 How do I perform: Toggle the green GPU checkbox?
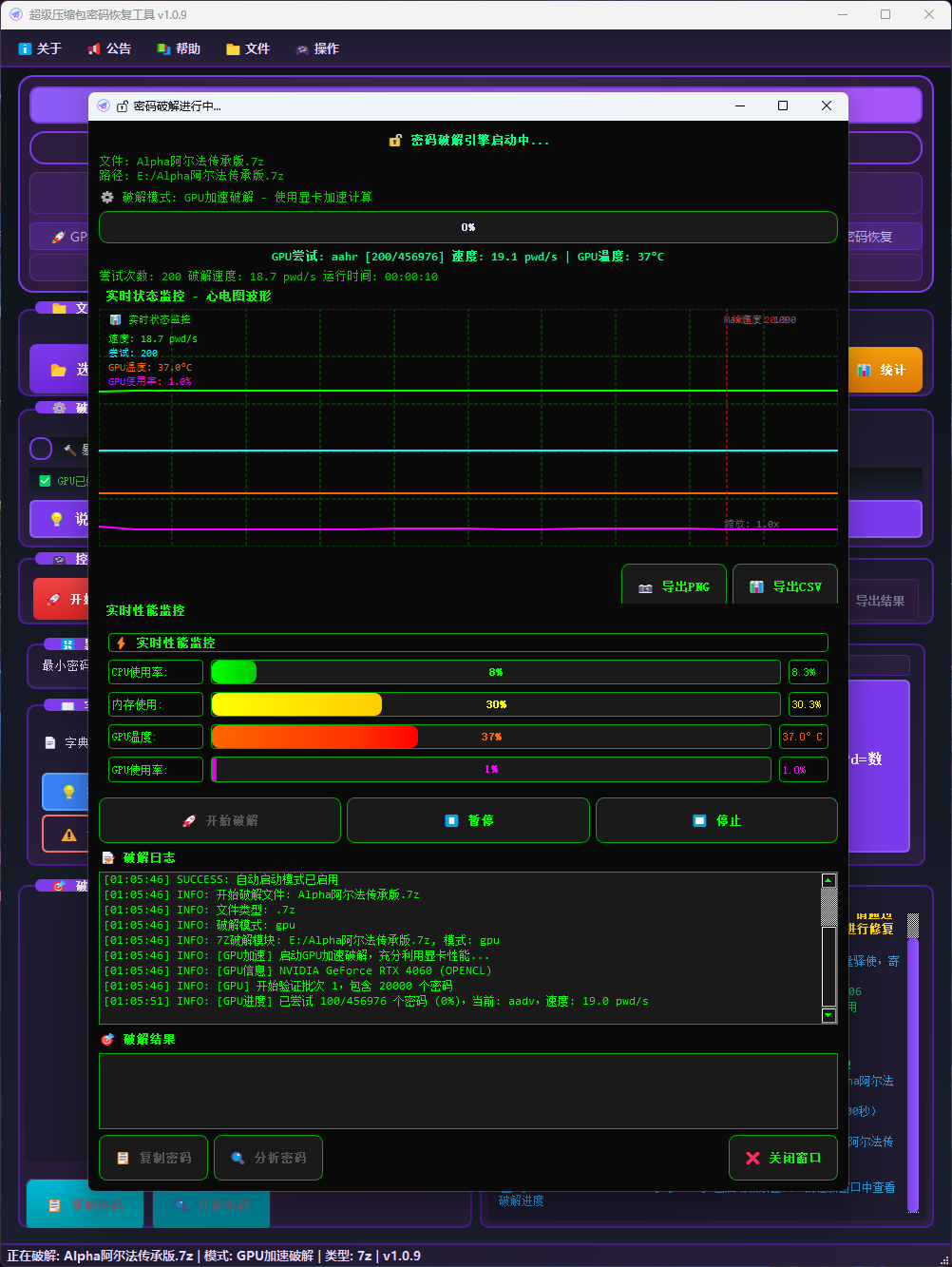pyautogui.click(x=45, y=481)
